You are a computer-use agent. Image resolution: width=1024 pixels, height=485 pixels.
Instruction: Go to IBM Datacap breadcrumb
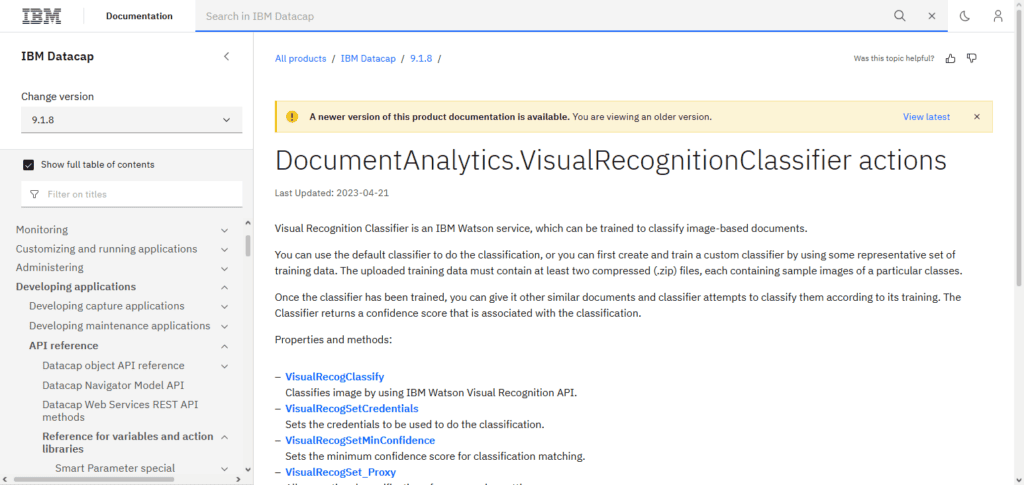click(x=368, y=59)
